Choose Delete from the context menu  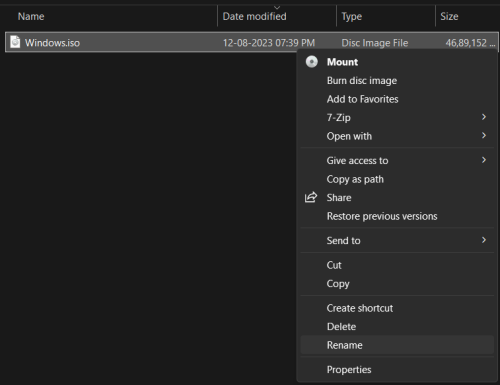point(397,327)
